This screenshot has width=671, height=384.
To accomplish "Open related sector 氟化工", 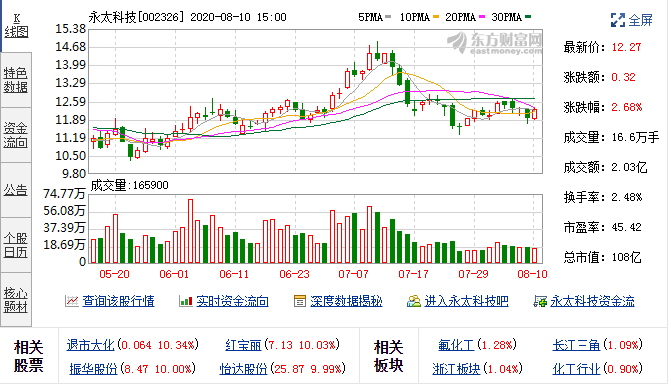I will pyautogui.click(x=456, y=345).
